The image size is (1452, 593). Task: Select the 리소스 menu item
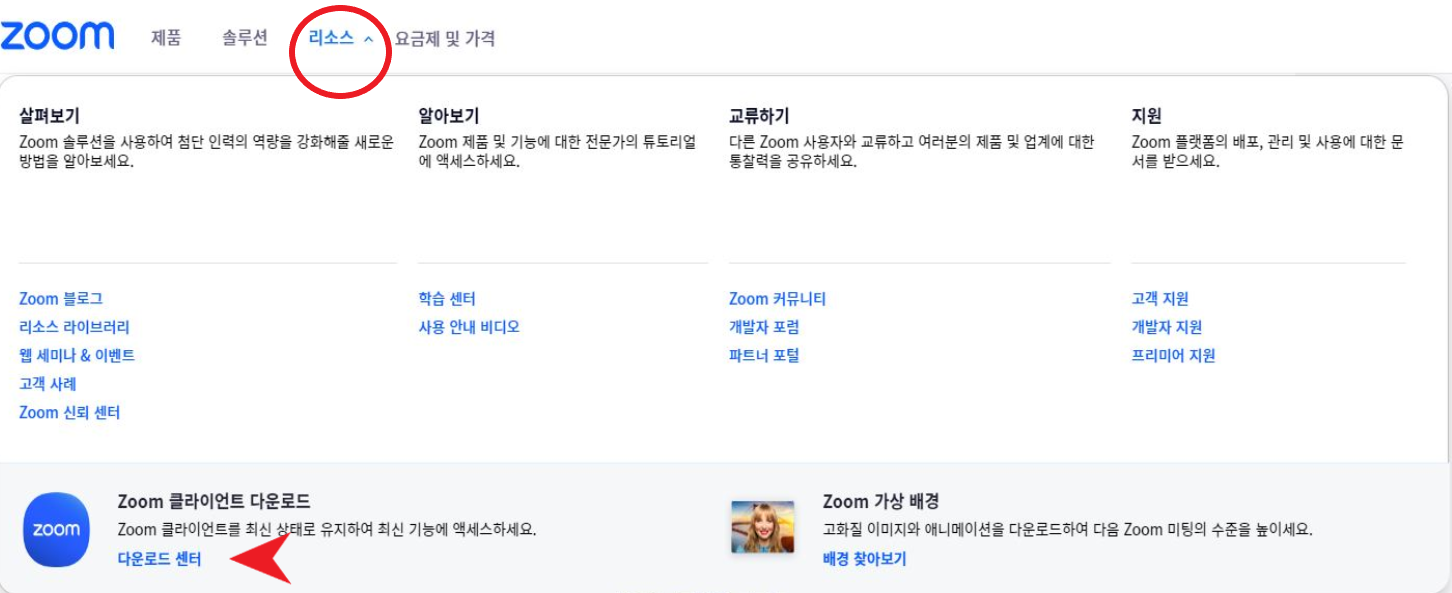click(331, 39)
